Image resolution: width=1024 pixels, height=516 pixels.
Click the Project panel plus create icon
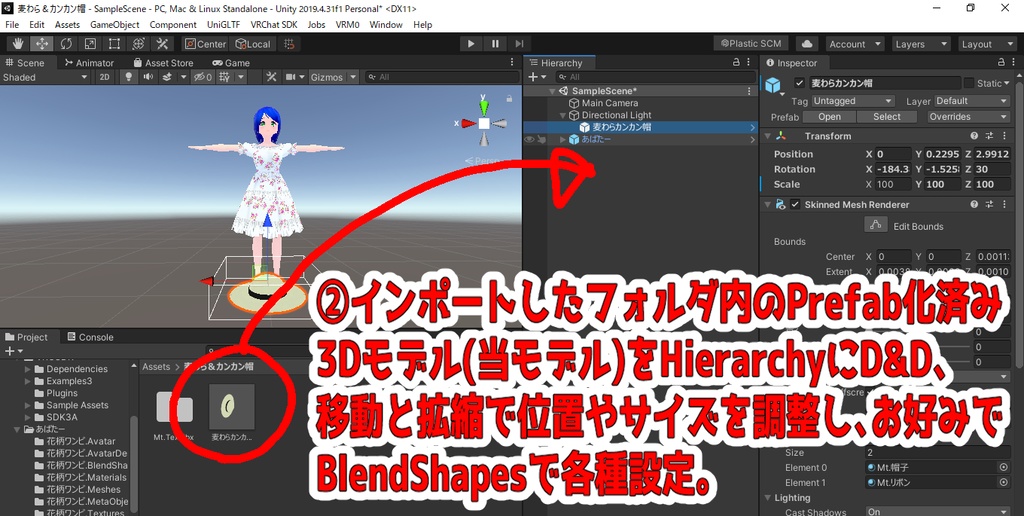coord(10,351)
